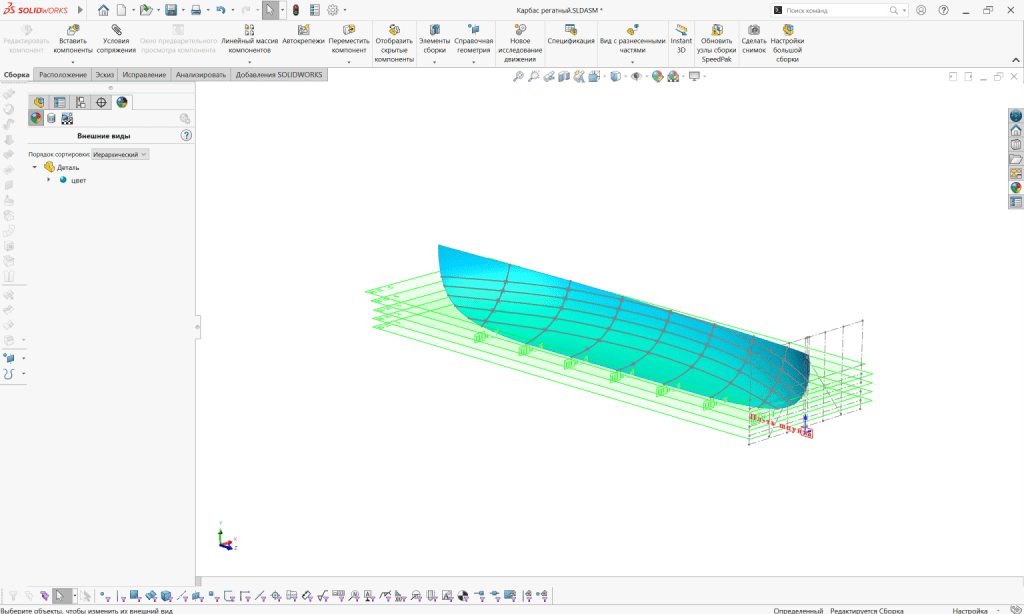Open the DisplayManager appearances tab icon
Screen dimensions: 1024x614
pyautogui.click(x=122, y=102)
